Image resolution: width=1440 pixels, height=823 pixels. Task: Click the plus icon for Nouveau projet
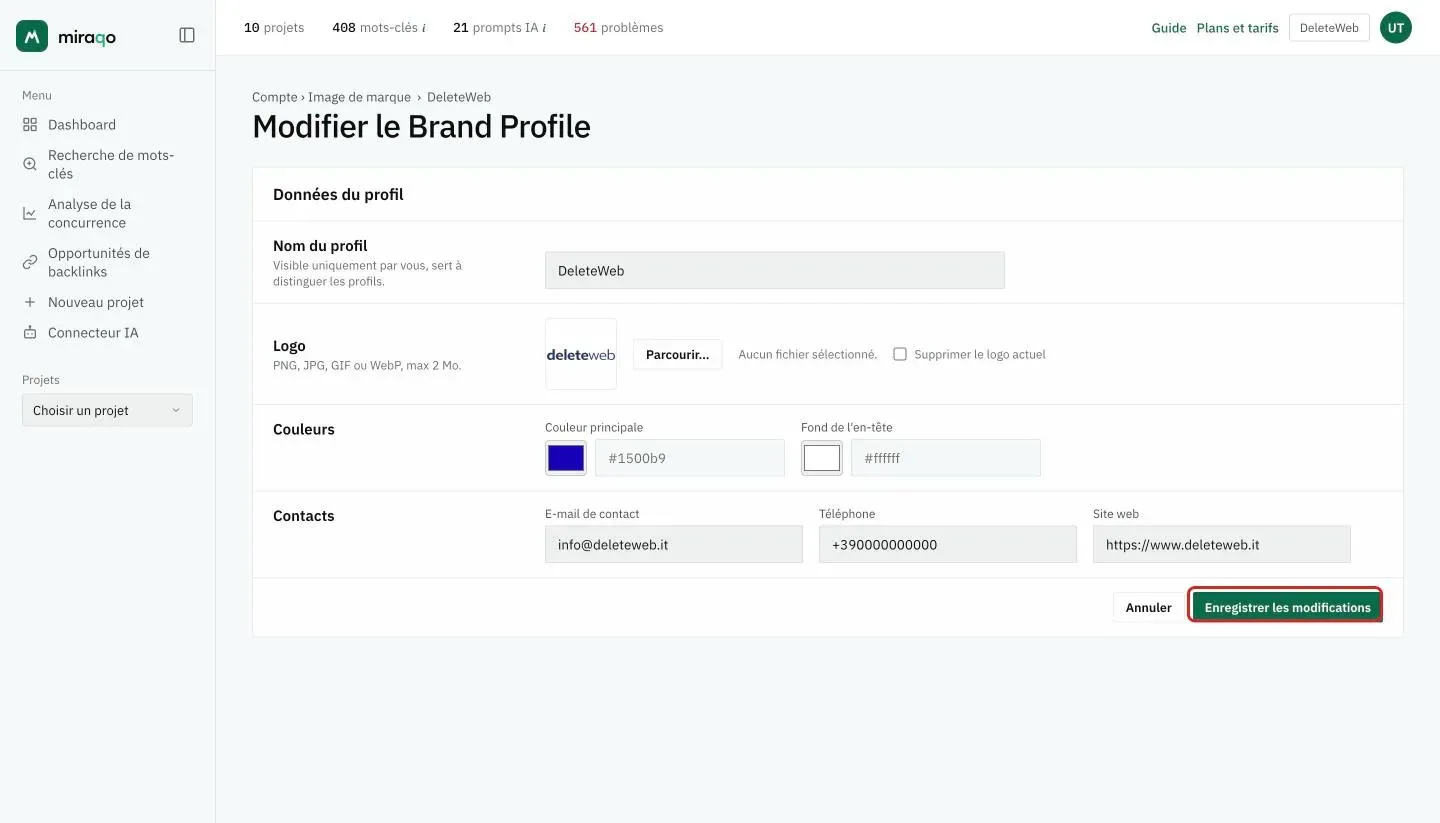[x=30, y=302]
